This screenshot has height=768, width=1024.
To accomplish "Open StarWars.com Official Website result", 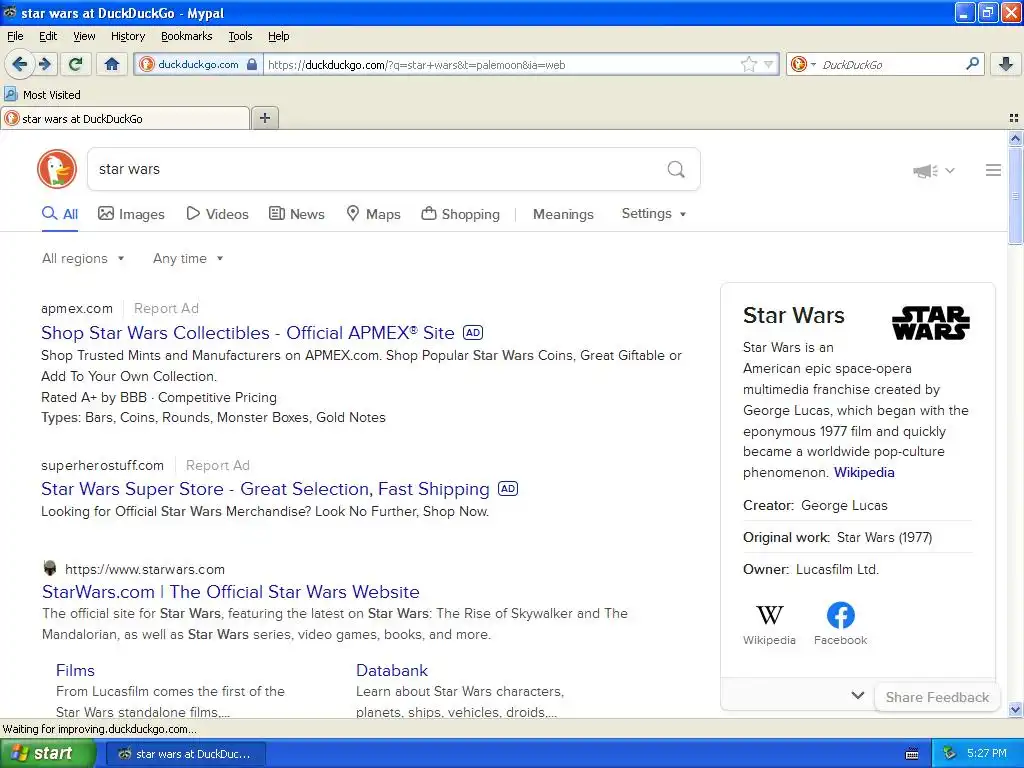I will tap(231, 592).
